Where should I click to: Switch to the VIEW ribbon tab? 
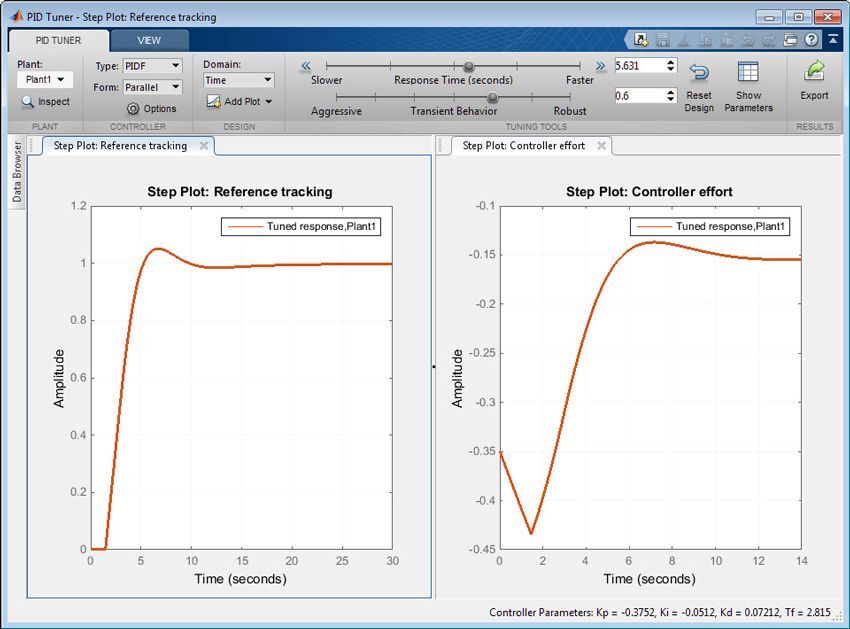pyautogui.click(x=149, y=41)
